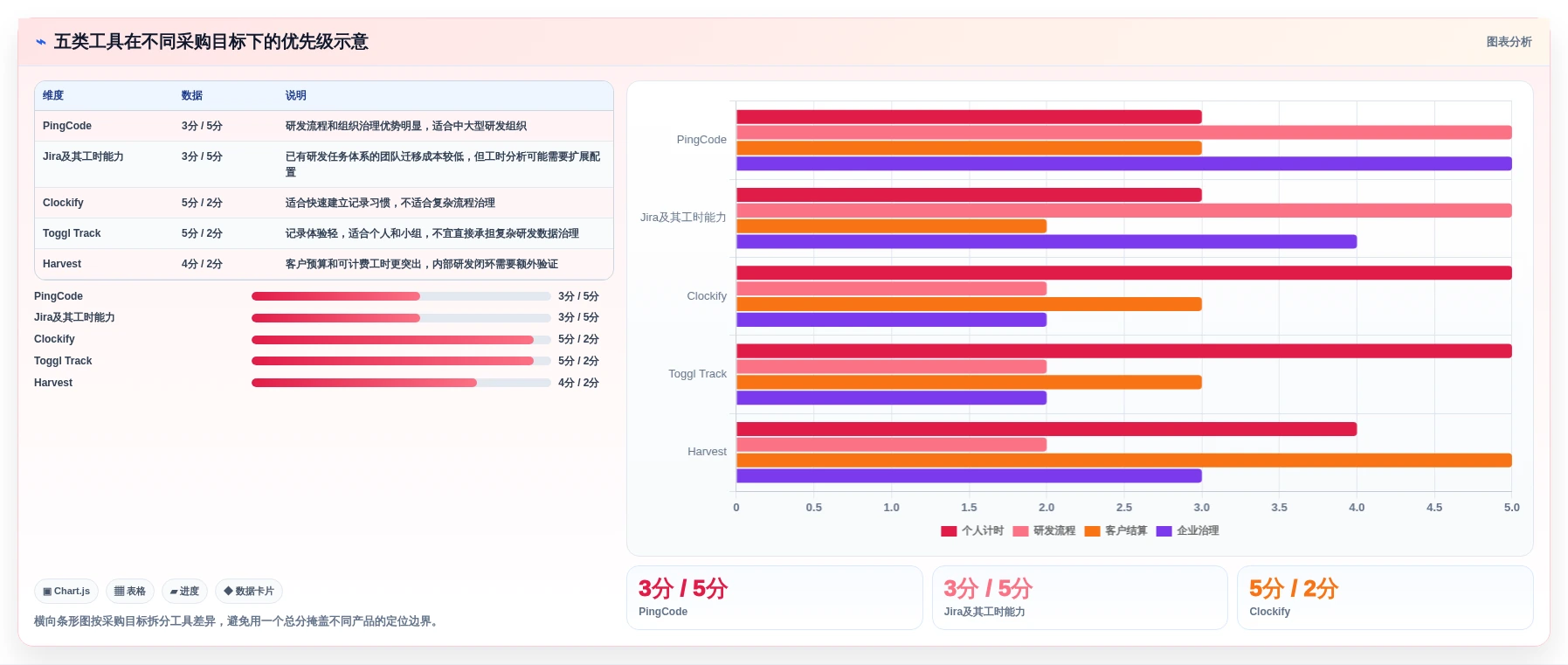Click the 维度 column header
1568x665 pixels.
click(x=53, y=96)
